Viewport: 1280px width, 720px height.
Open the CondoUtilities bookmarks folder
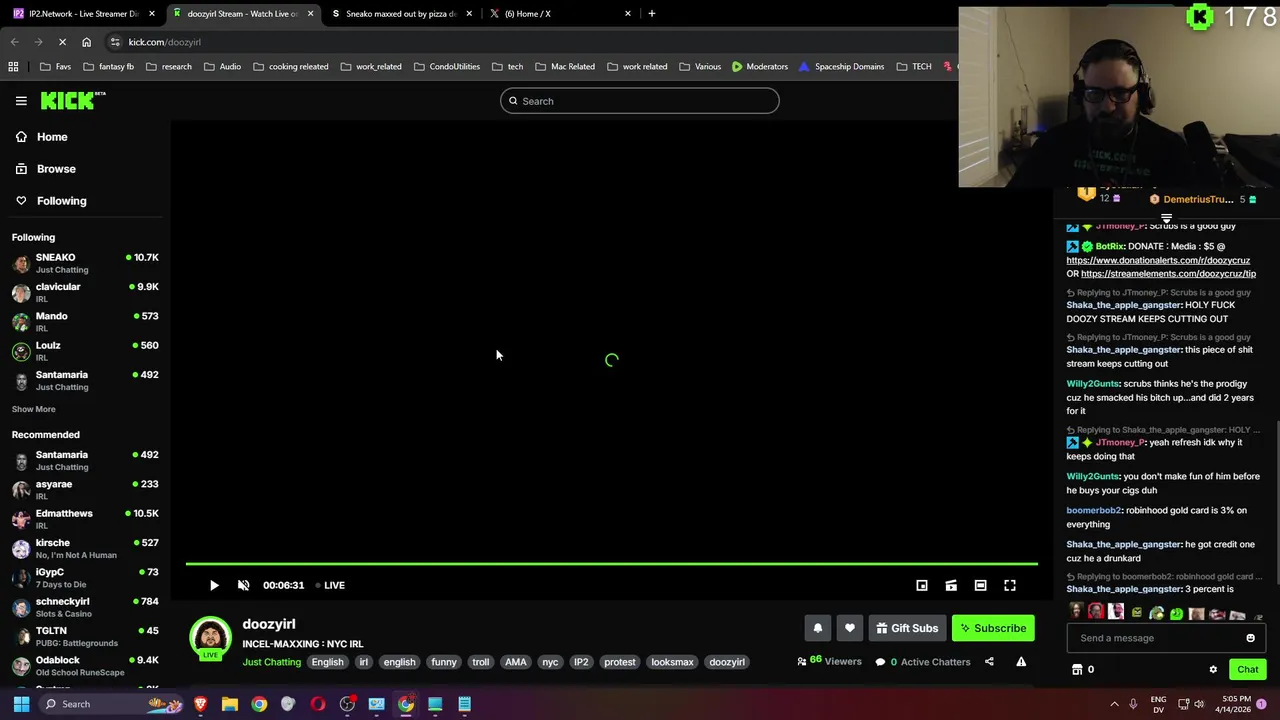point(447,67)
